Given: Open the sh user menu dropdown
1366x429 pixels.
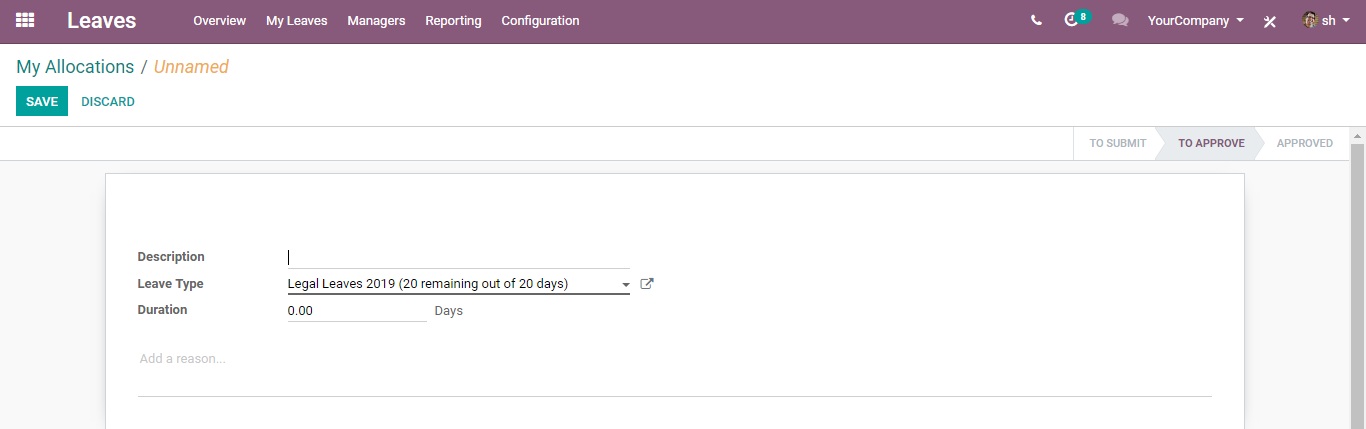Looking at the screenshot, I should [1326, 20].
